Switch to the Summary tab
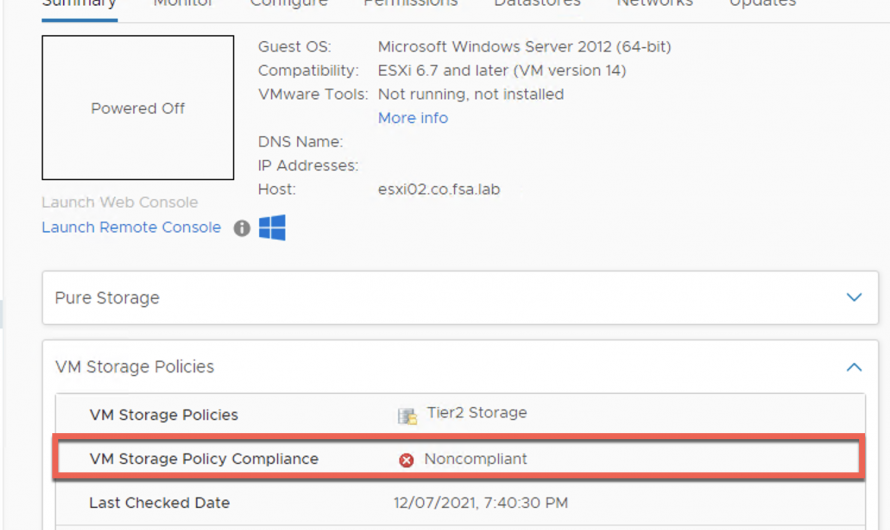Image resolution: width=890 pixels, height=530 pixels. tap(79, 4)
